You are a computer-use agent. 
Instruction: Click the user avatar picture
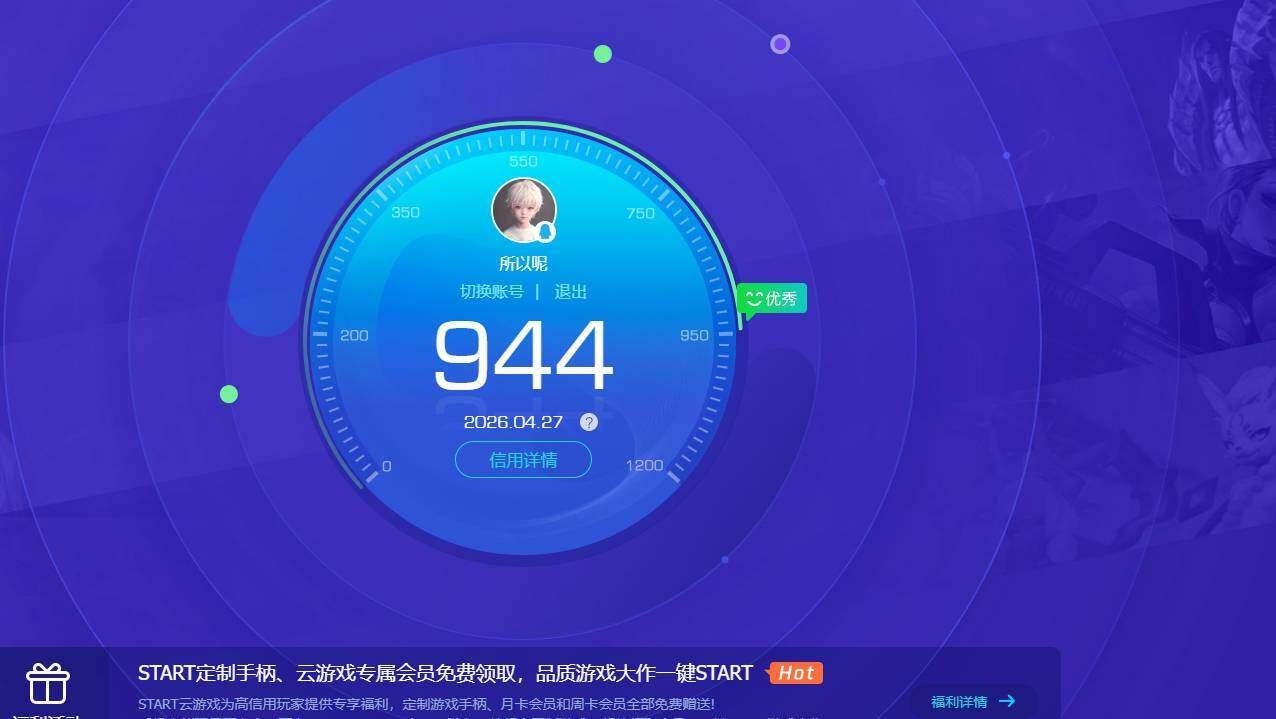click(x=523, y=210)
